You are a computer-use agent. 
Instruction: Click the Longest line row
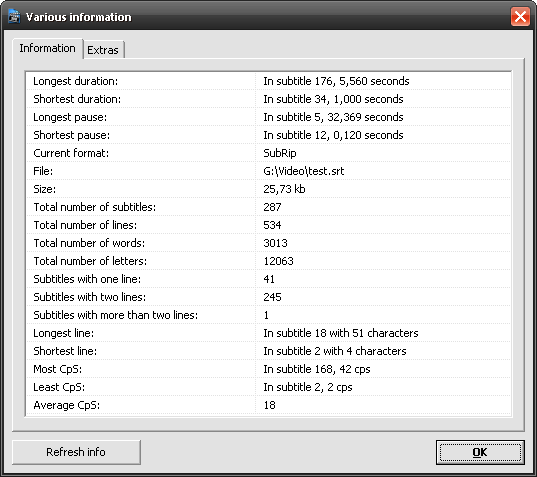[268, 333]
